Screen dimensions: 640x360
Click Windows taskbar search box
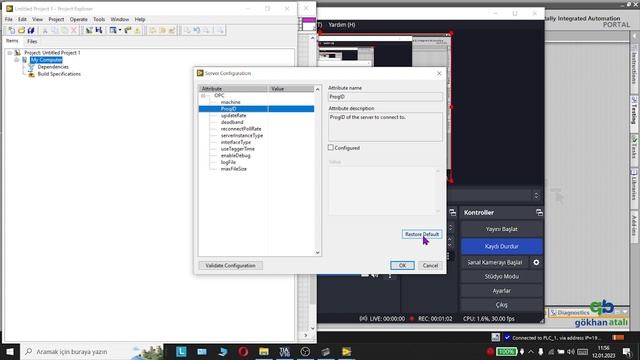pos(92,351)
